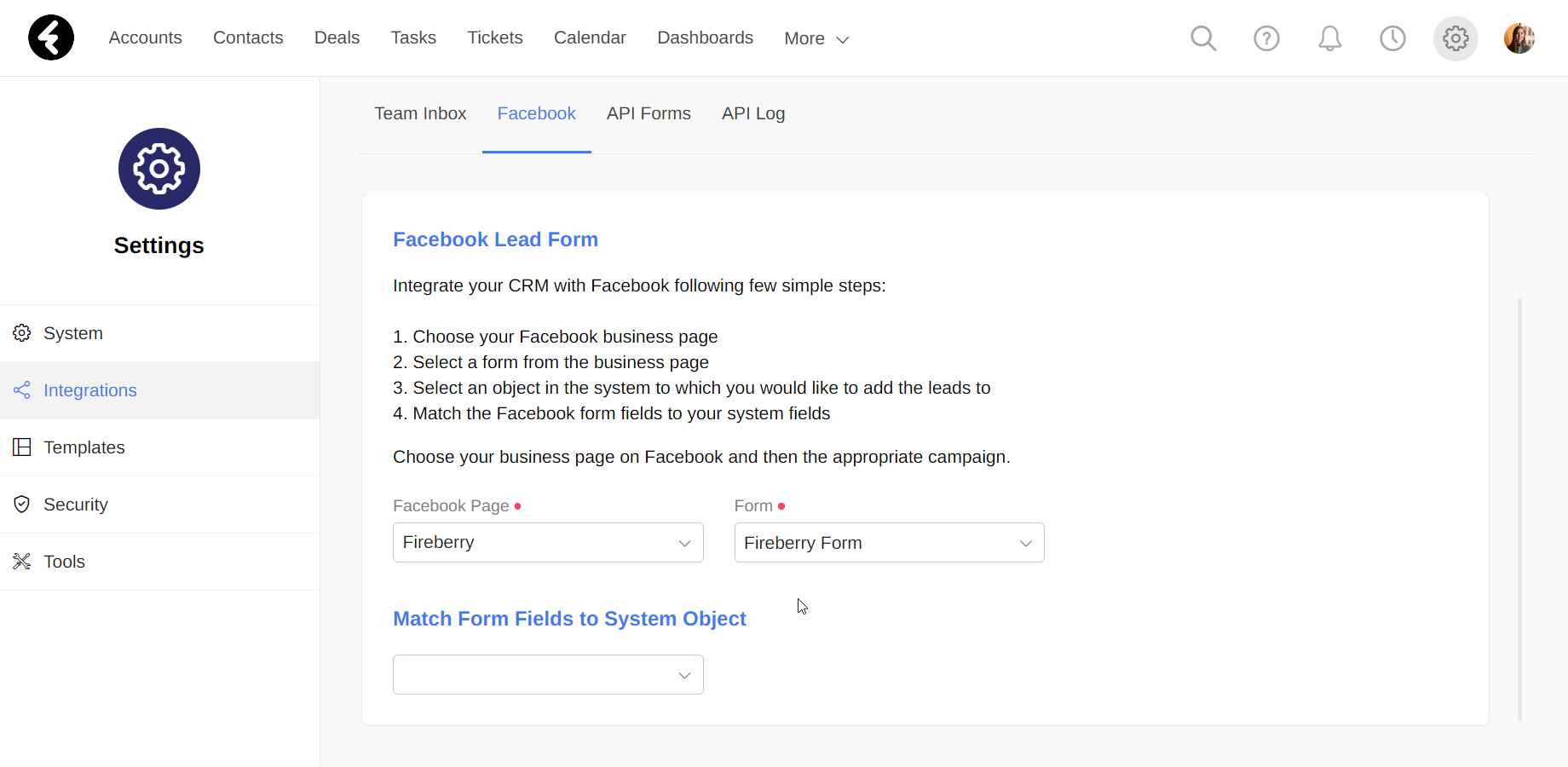This screenshot has height=767, width=1568.
Task: Open the System settings section
Action: (x=159, y=333)
